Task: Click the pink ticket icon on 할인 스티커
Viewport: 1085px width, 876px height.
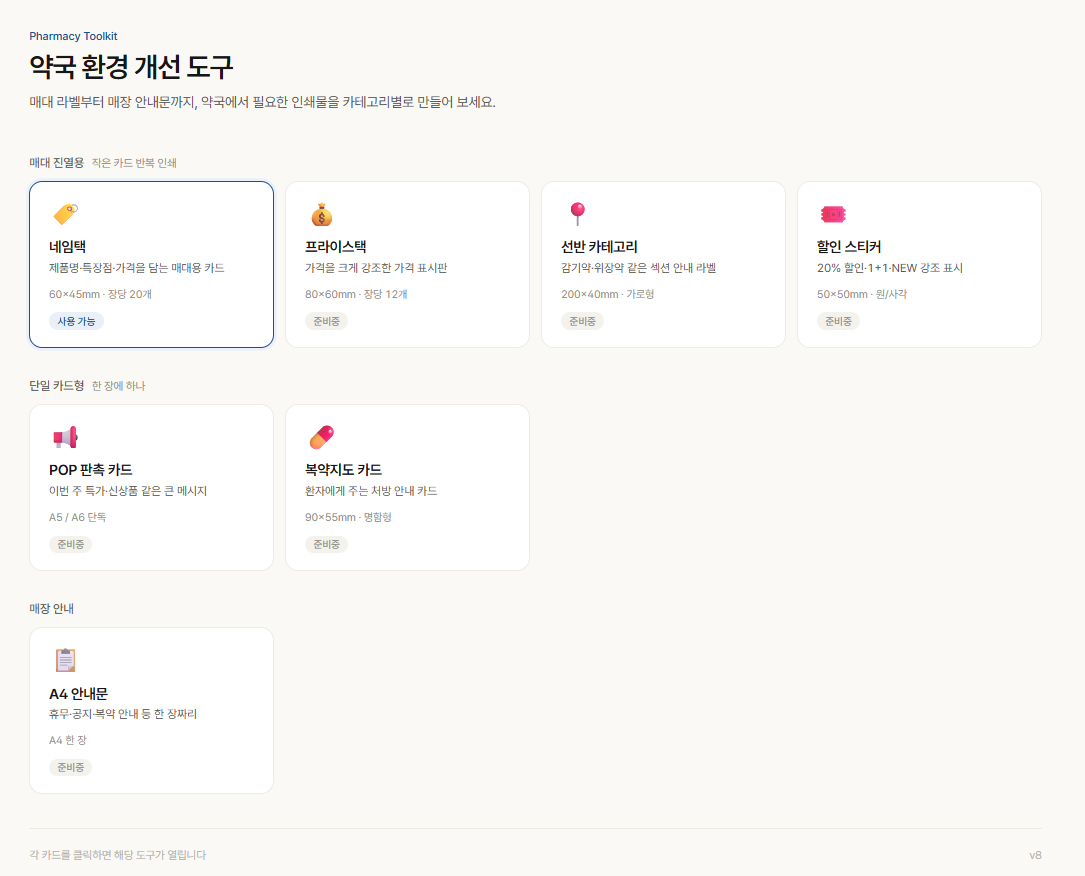Action: (833, 215)
